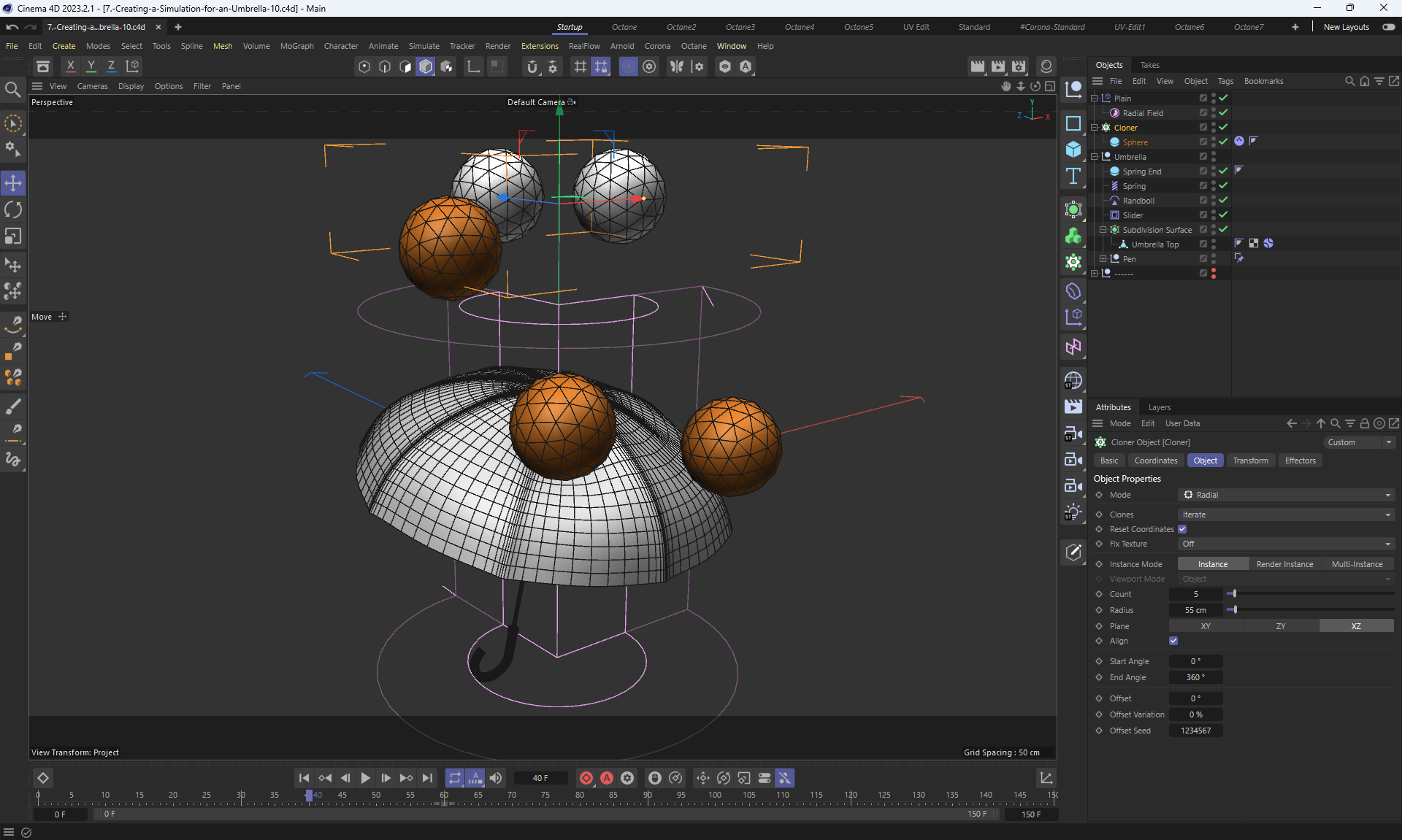Select the Move tool in left toolbar
The height and width of the screenshot is (840, 1402).
tap(13, 183)
